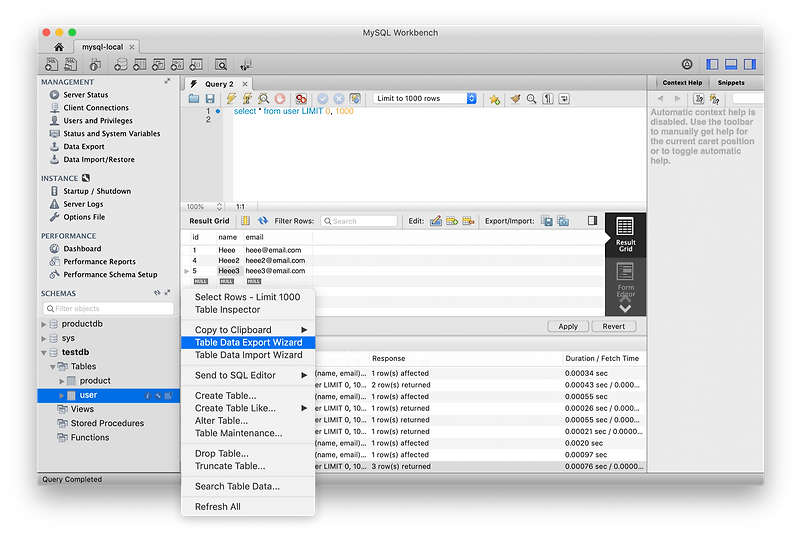Stop query execution hand icon
Image resolution: width=800 pixels, height=533 pixels.
pyautogui.click(x=280, y=98)
